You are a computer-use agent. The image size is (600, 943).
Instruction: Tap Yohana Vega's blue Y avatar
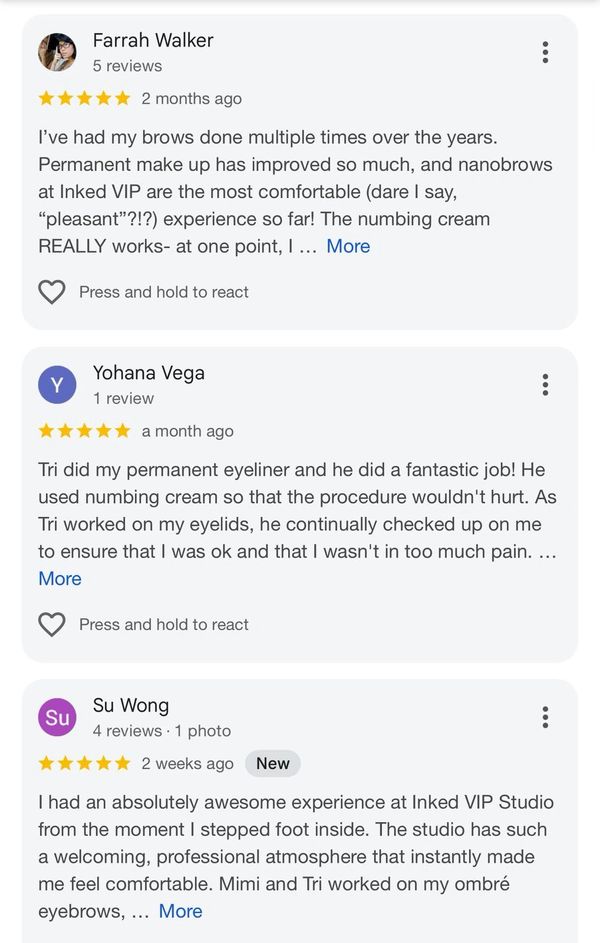(x=57, y=385)
